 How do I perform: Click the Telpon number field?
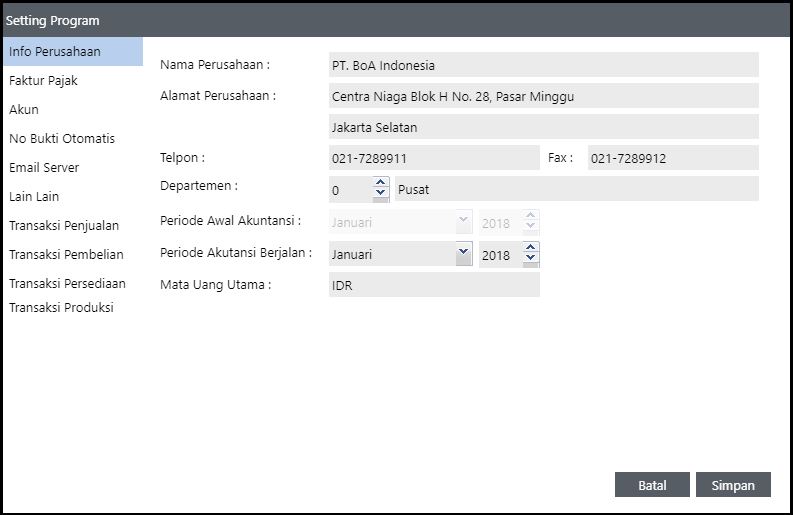tap(433, 158)
